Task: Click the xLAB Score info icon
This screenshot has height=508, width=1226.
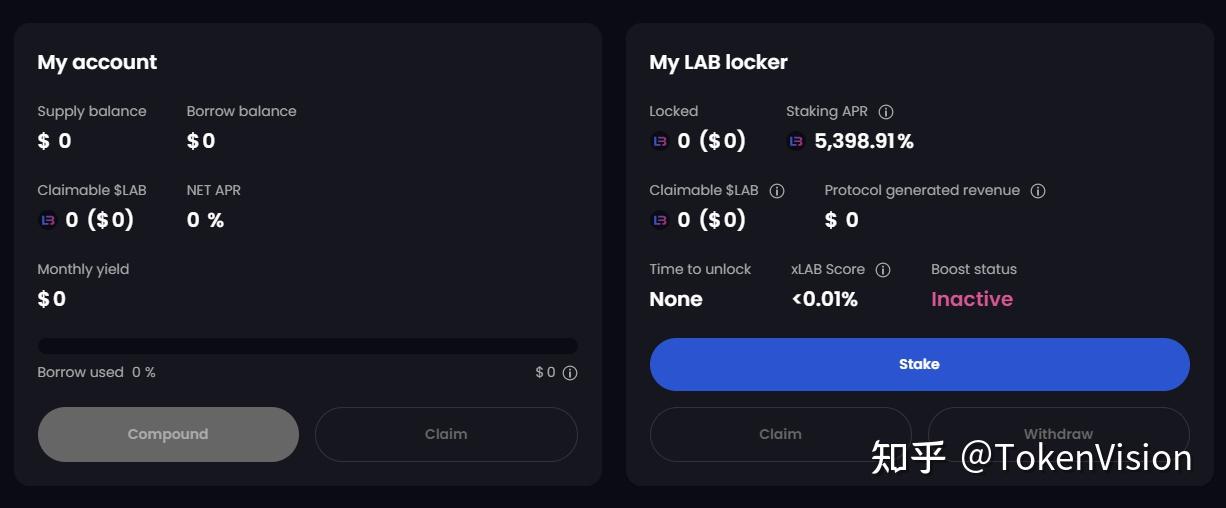Action: point(883,270)
